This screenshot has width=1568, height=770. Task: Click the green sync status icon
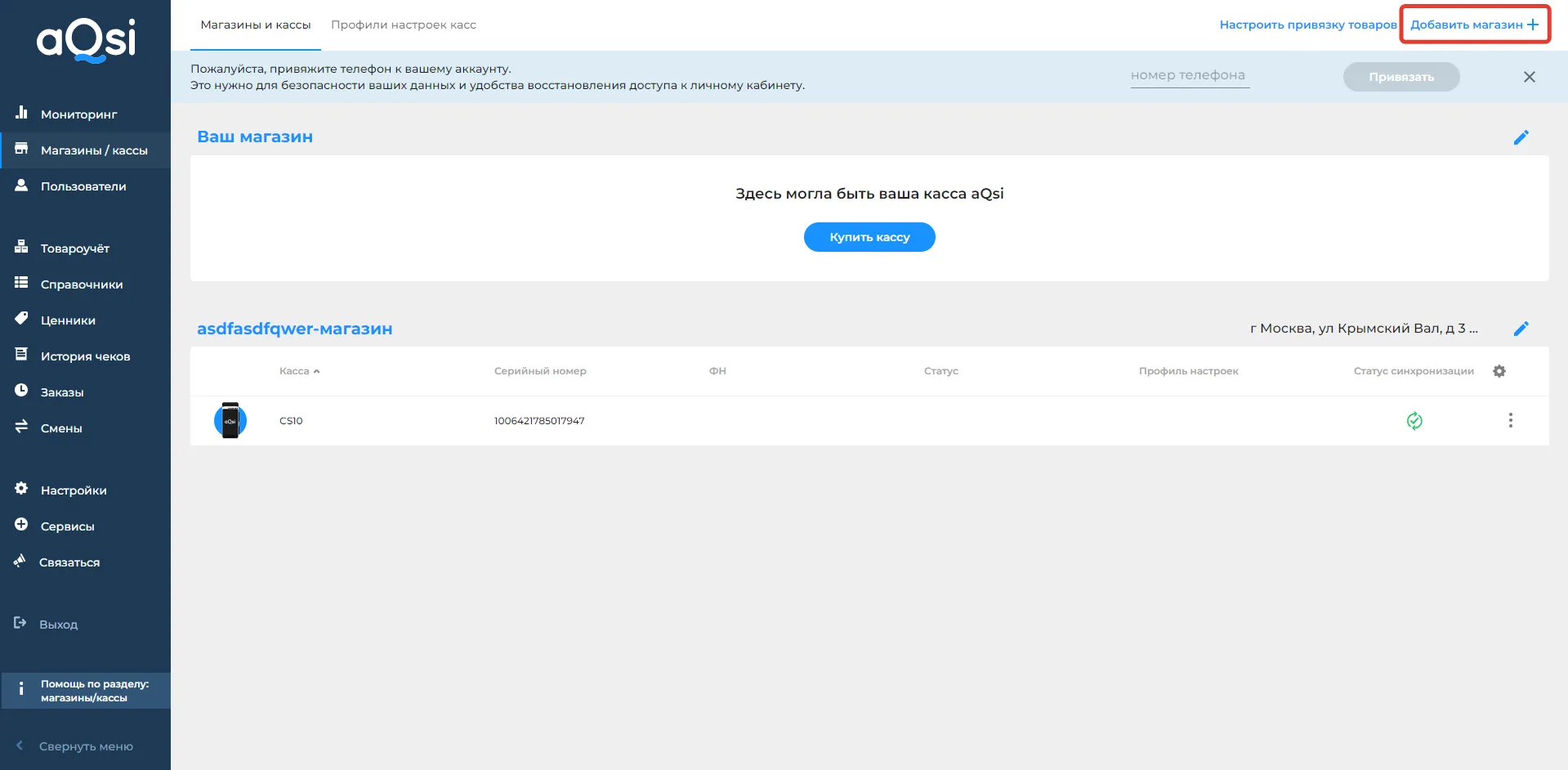[1414, 421]
